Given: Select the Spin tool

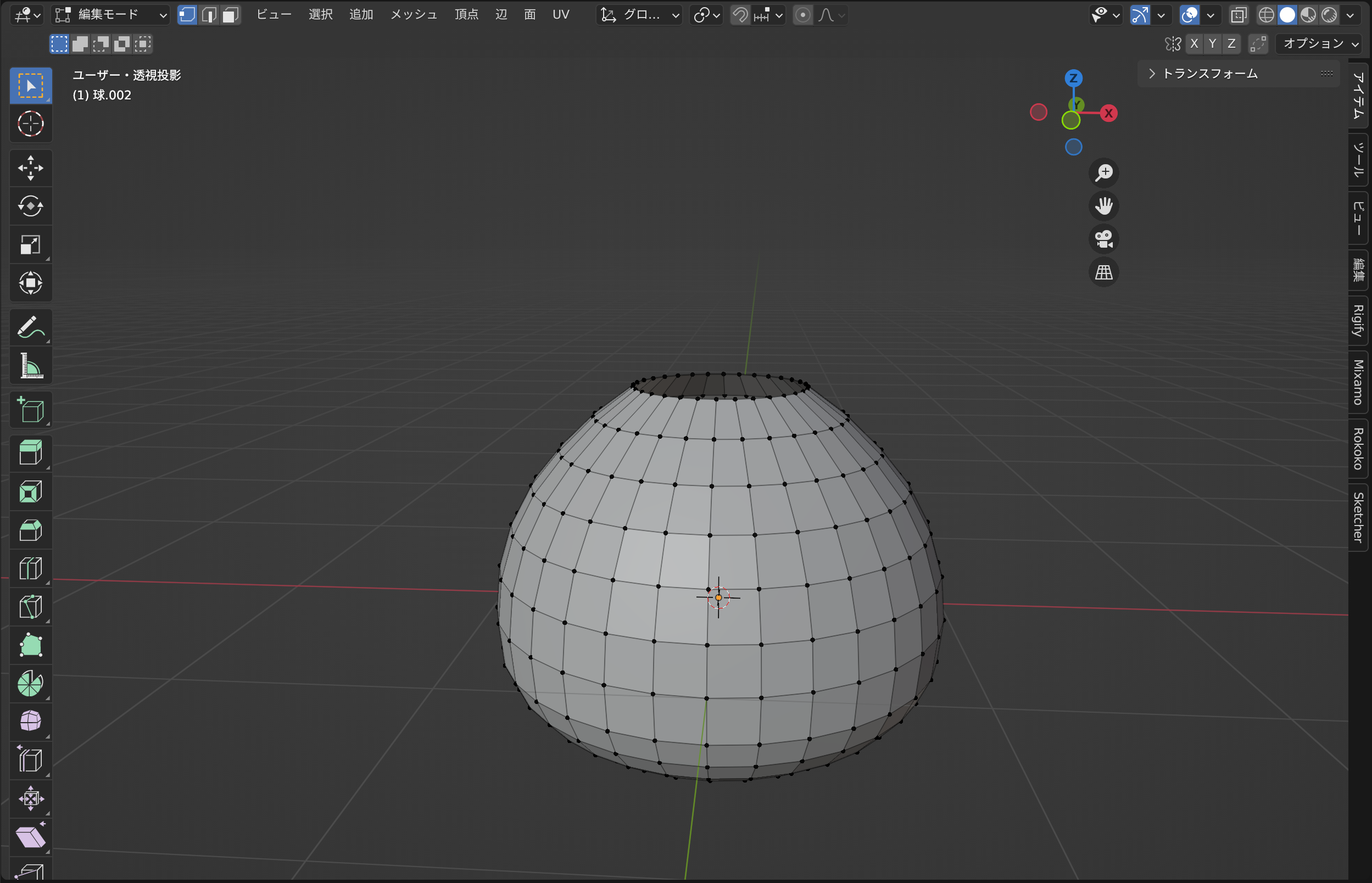Looking at the screenshot, I should [31, 684].
